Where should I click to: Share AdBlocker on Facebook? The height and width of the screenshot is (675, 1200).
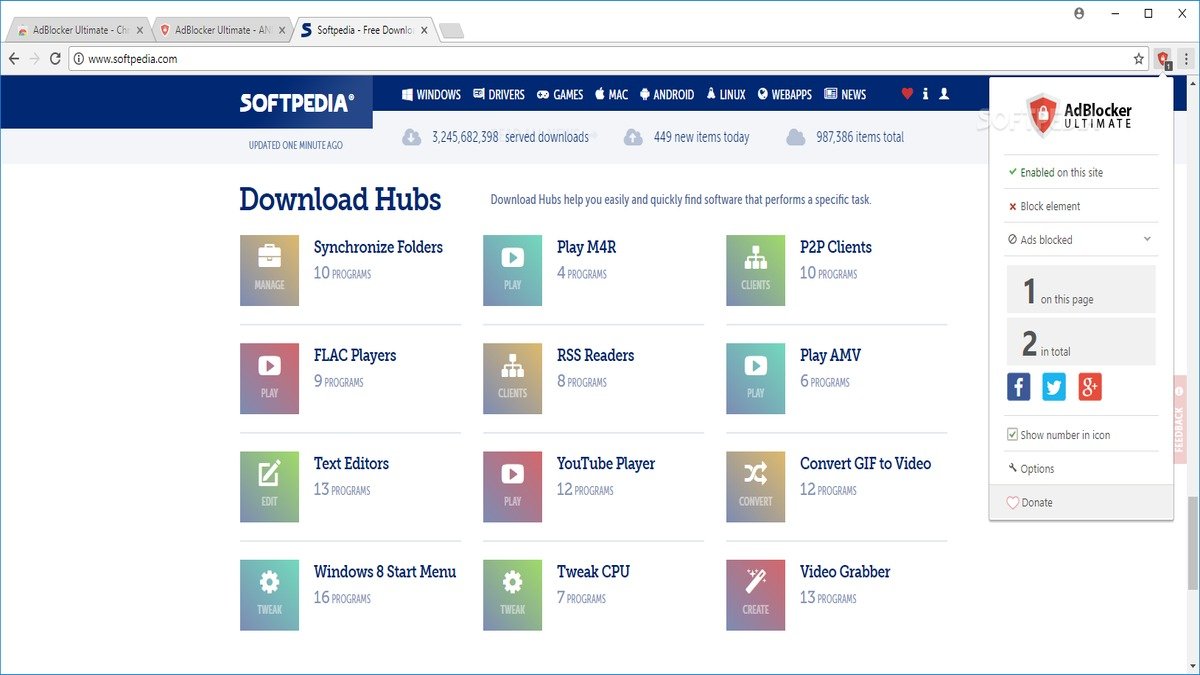tap(1019, 387)
